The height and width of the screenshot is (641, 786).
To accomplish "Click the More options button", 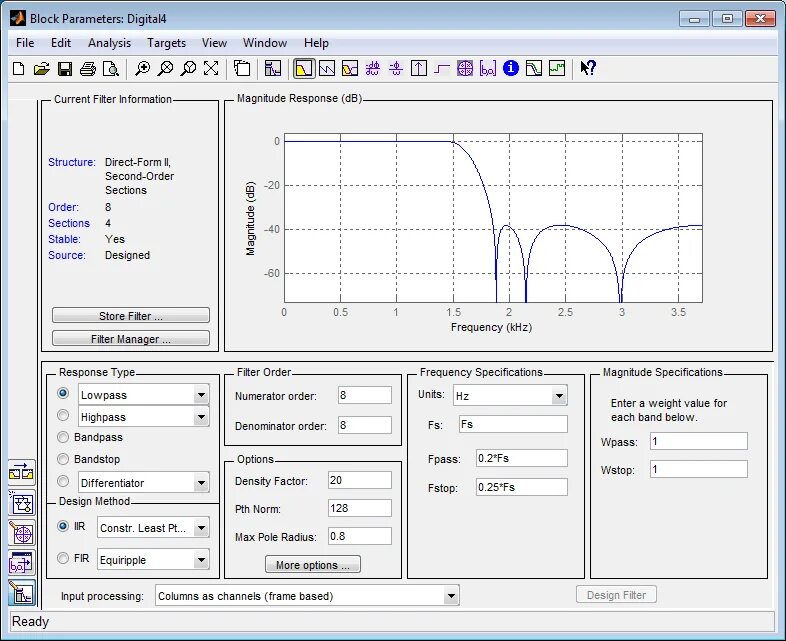I will point(313,565).
